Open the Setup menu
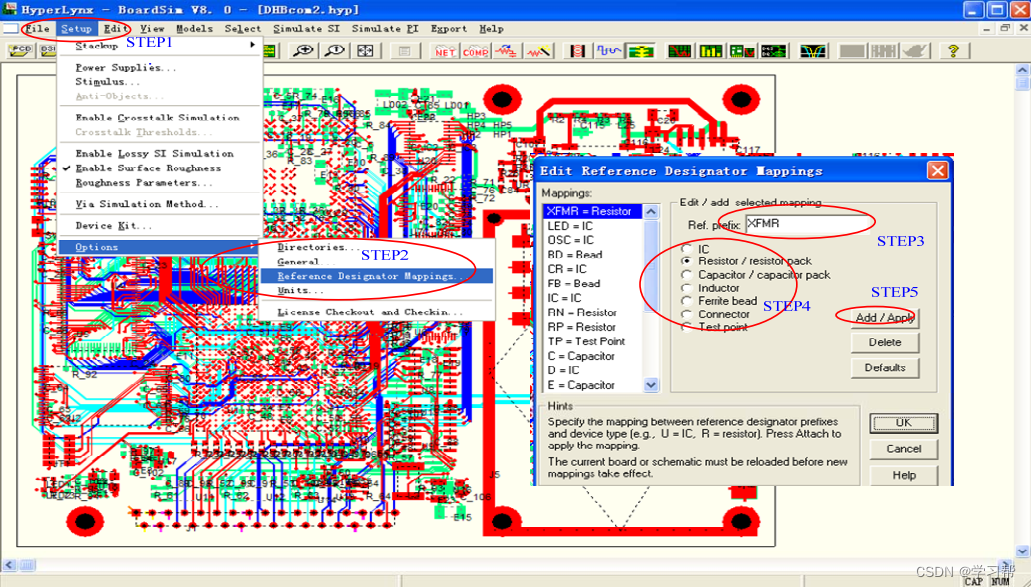 point(76,29)
